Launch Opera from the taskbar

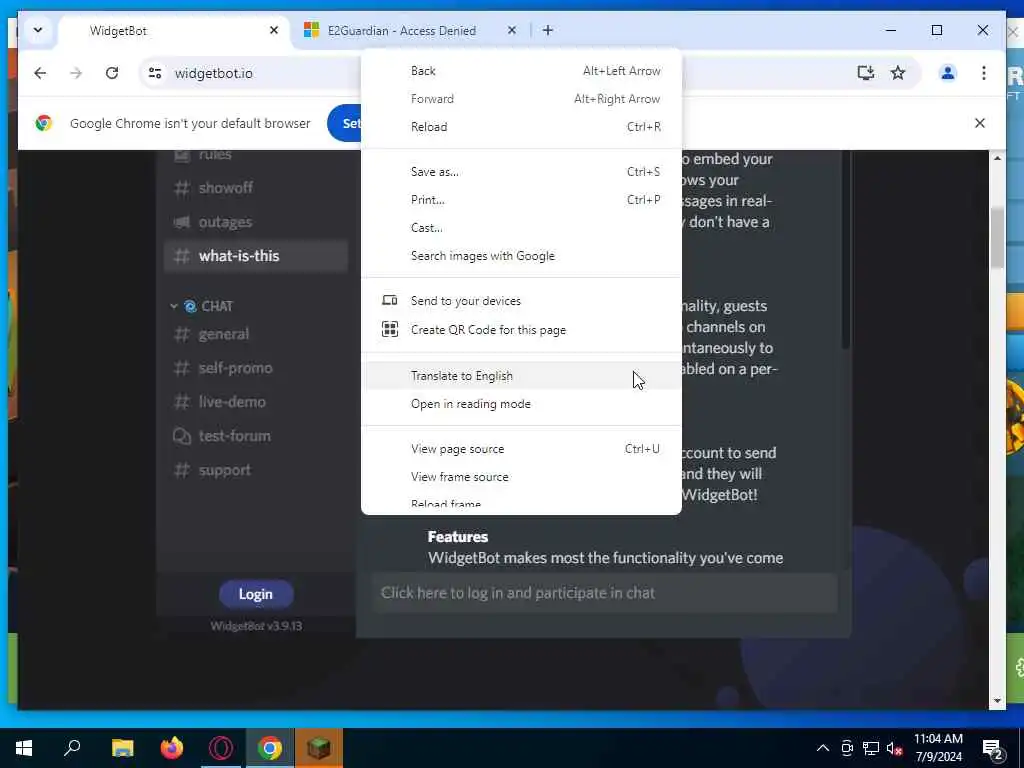click(221, 748)
